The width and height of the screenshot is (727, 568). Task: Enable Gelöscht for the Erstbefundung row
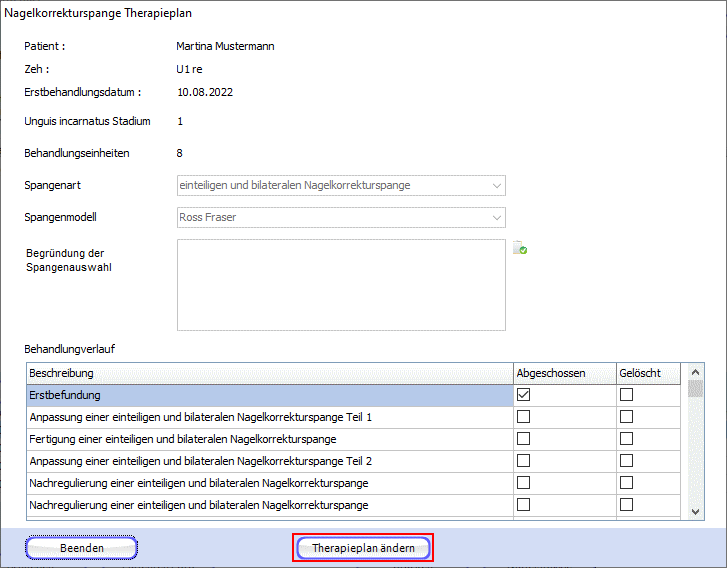pyautogui.click(x=627, y=395)
